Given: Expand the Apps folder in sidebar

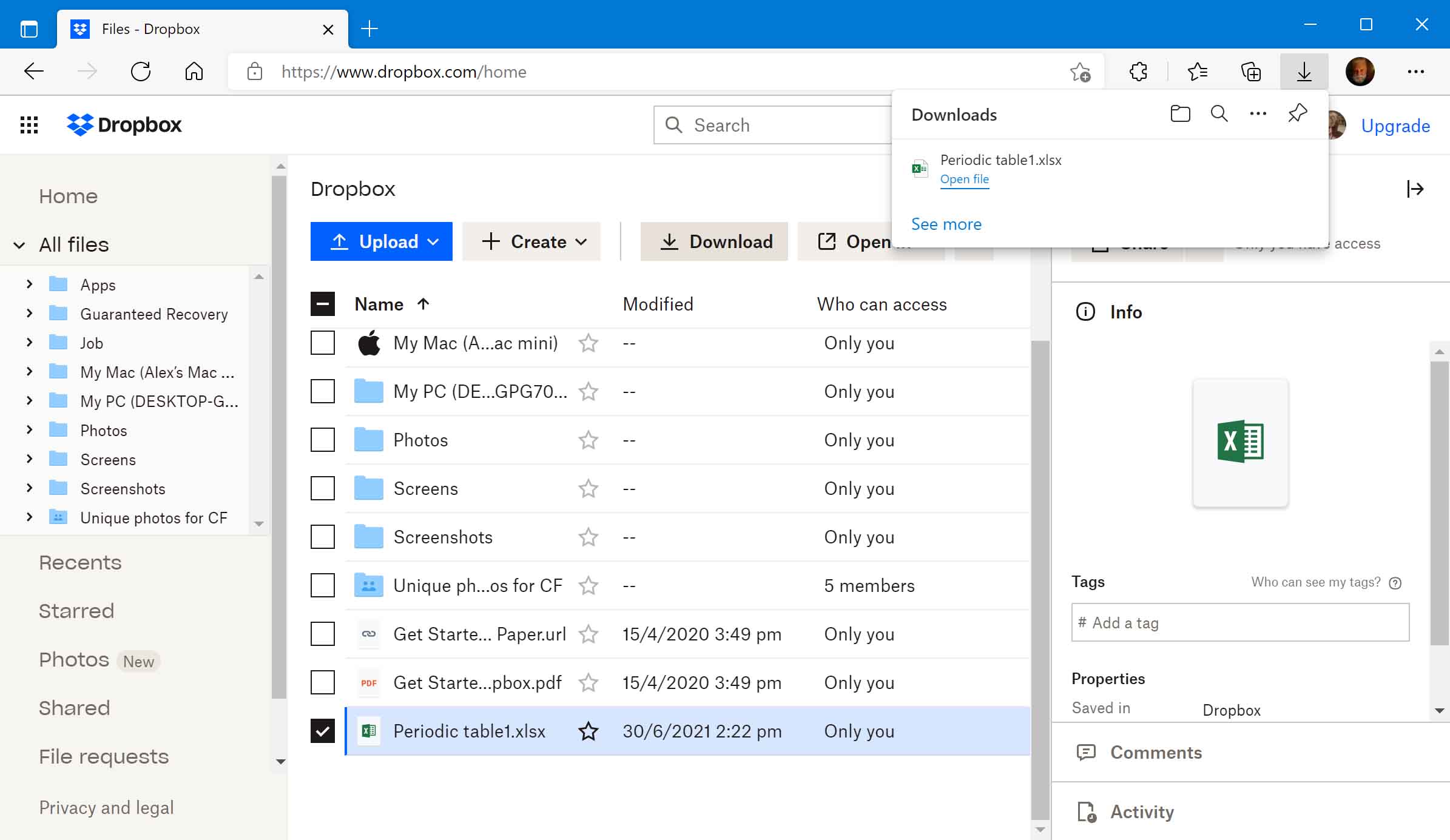Looking at the screenshot, I should coord(29,284).
